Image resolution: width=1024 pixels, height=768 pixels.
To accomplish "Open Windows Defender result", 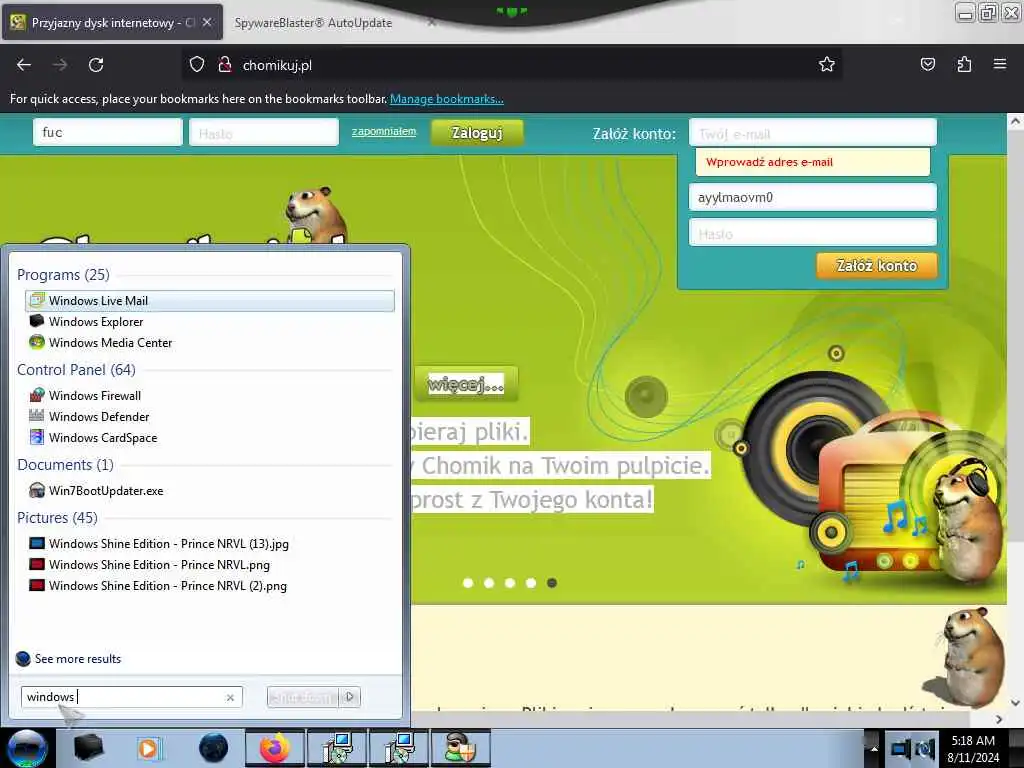I will click(210, 416).
